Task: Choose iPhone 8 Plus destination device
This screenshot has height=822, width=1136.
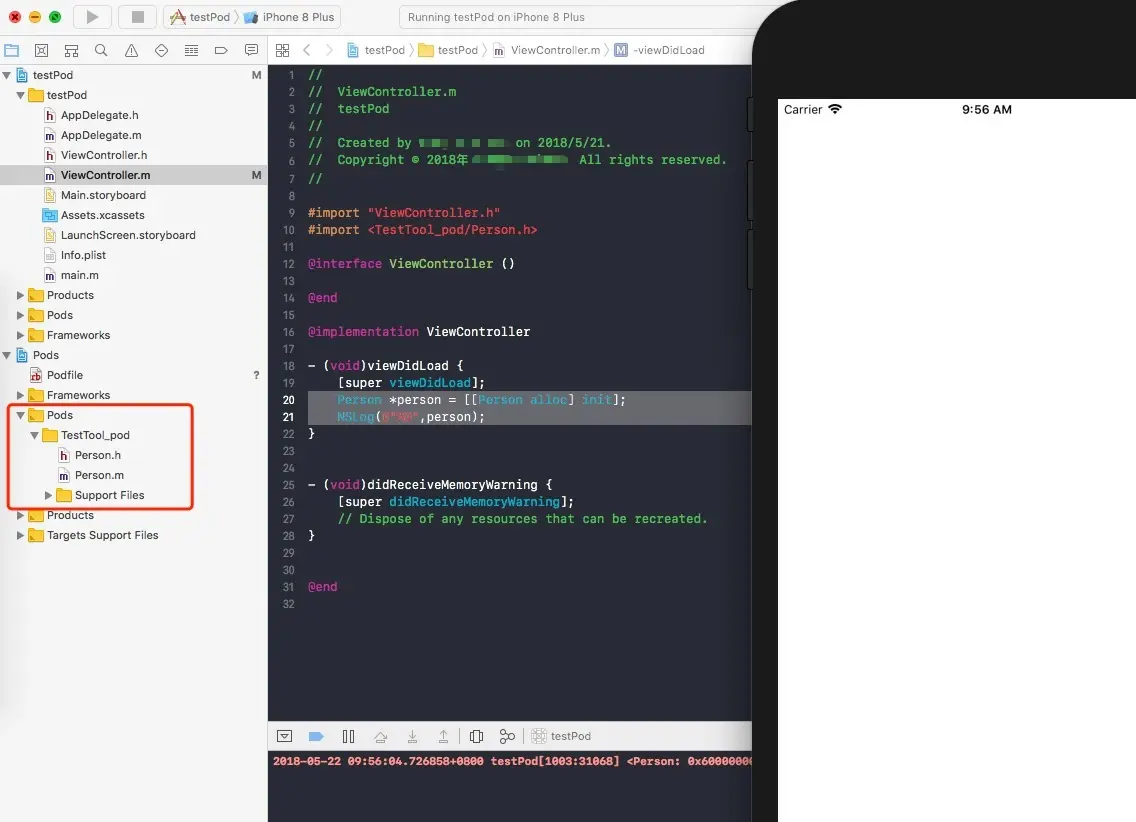Action: click(289, 17)
